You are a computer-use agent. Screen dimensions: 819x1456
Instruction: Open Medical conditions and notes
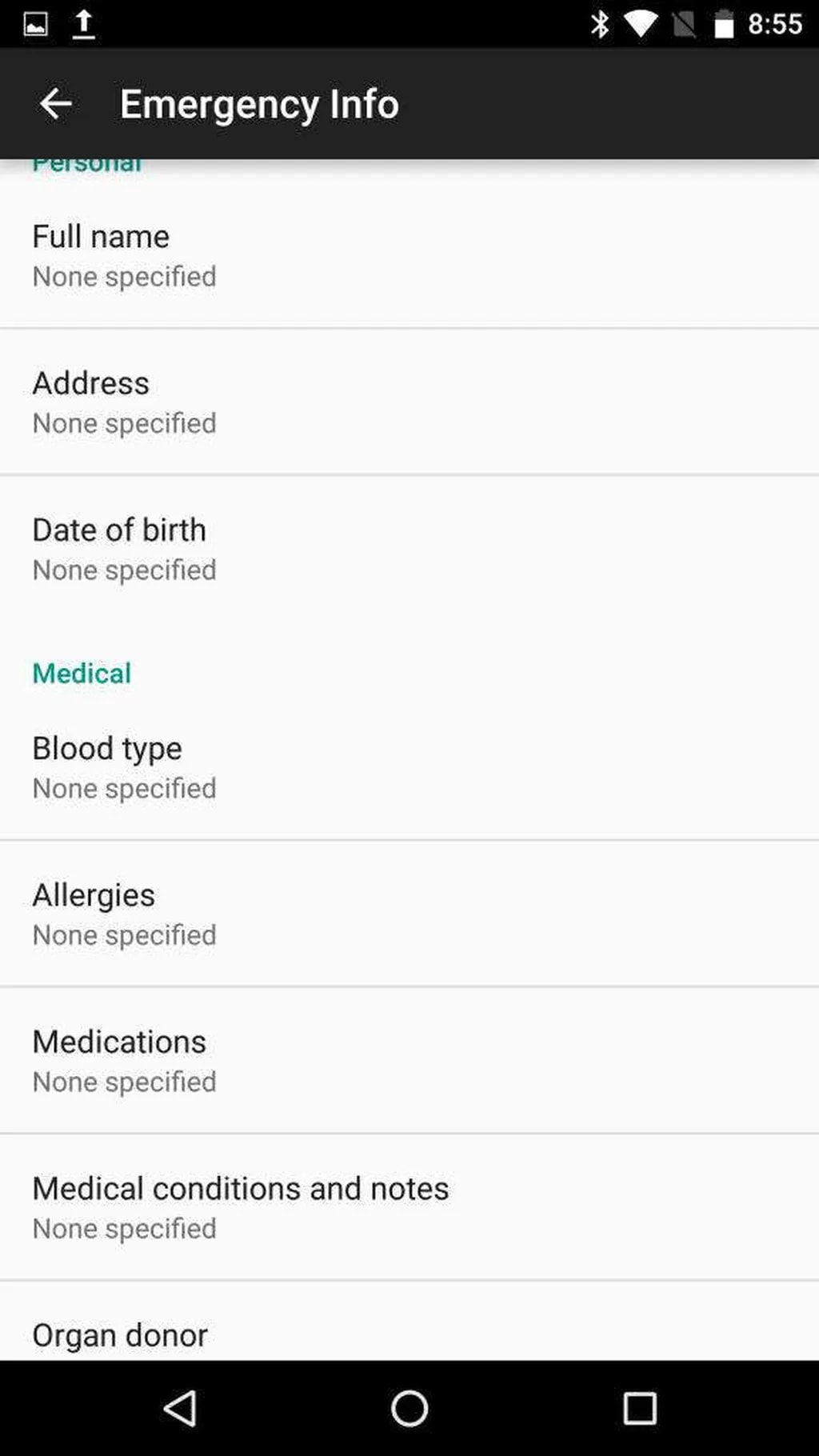tap(409, 1207)
